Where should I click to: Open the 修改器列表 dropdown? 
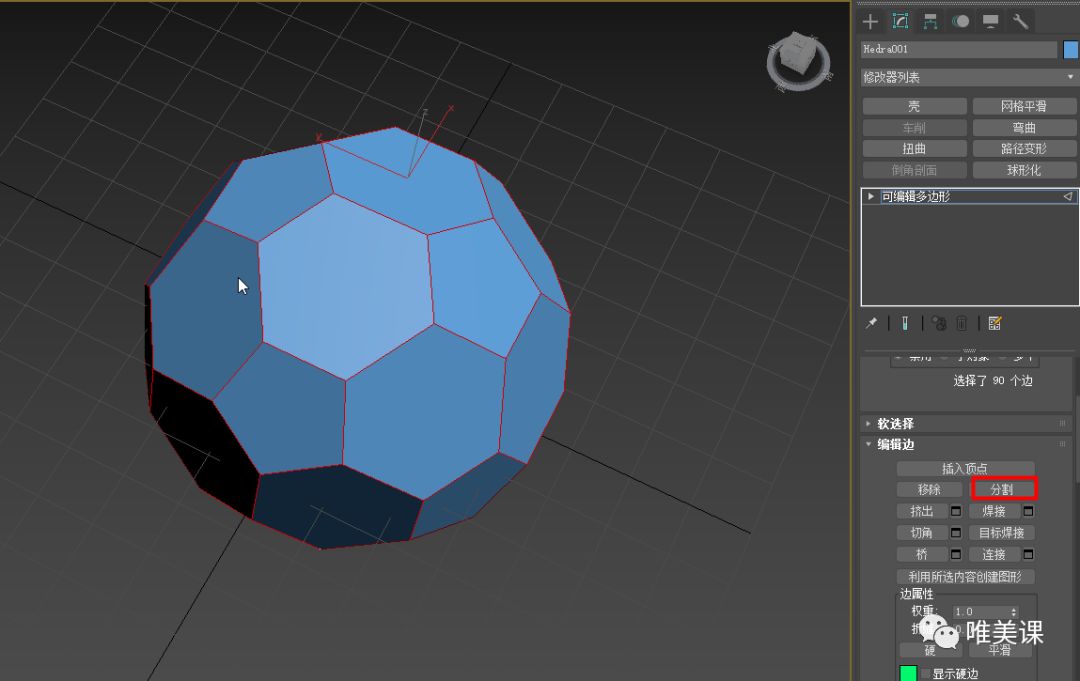[965, 77]
